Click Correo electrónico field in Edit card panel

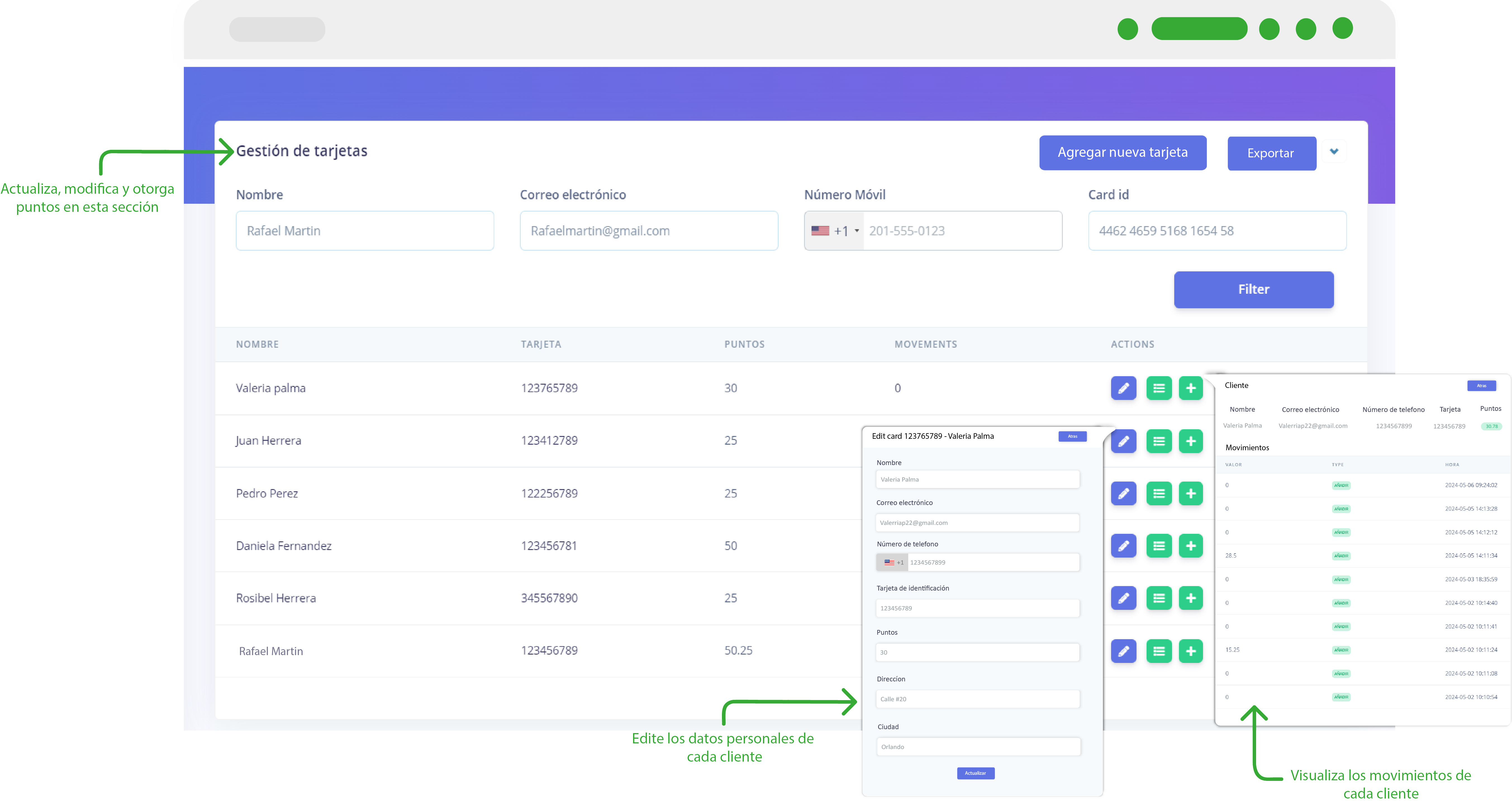click(977, 523)
